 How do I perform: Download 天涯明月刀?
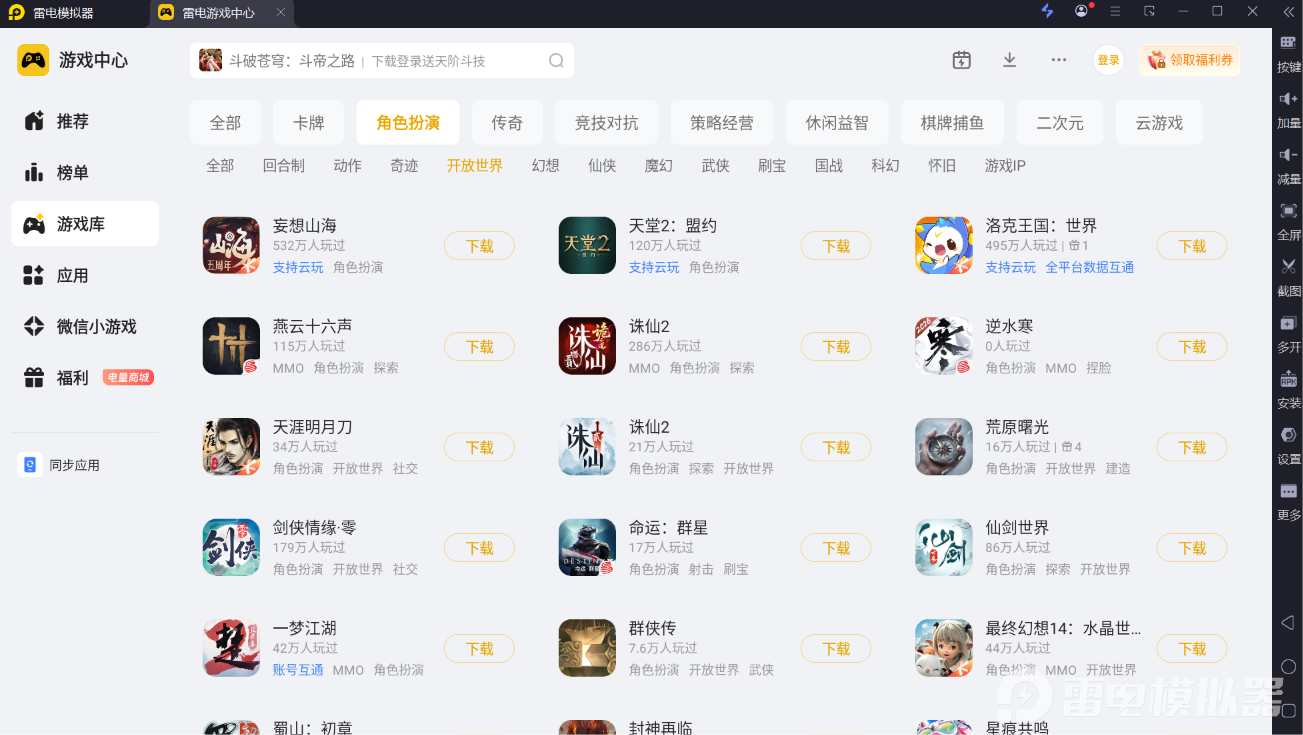(x=480, y=447)
